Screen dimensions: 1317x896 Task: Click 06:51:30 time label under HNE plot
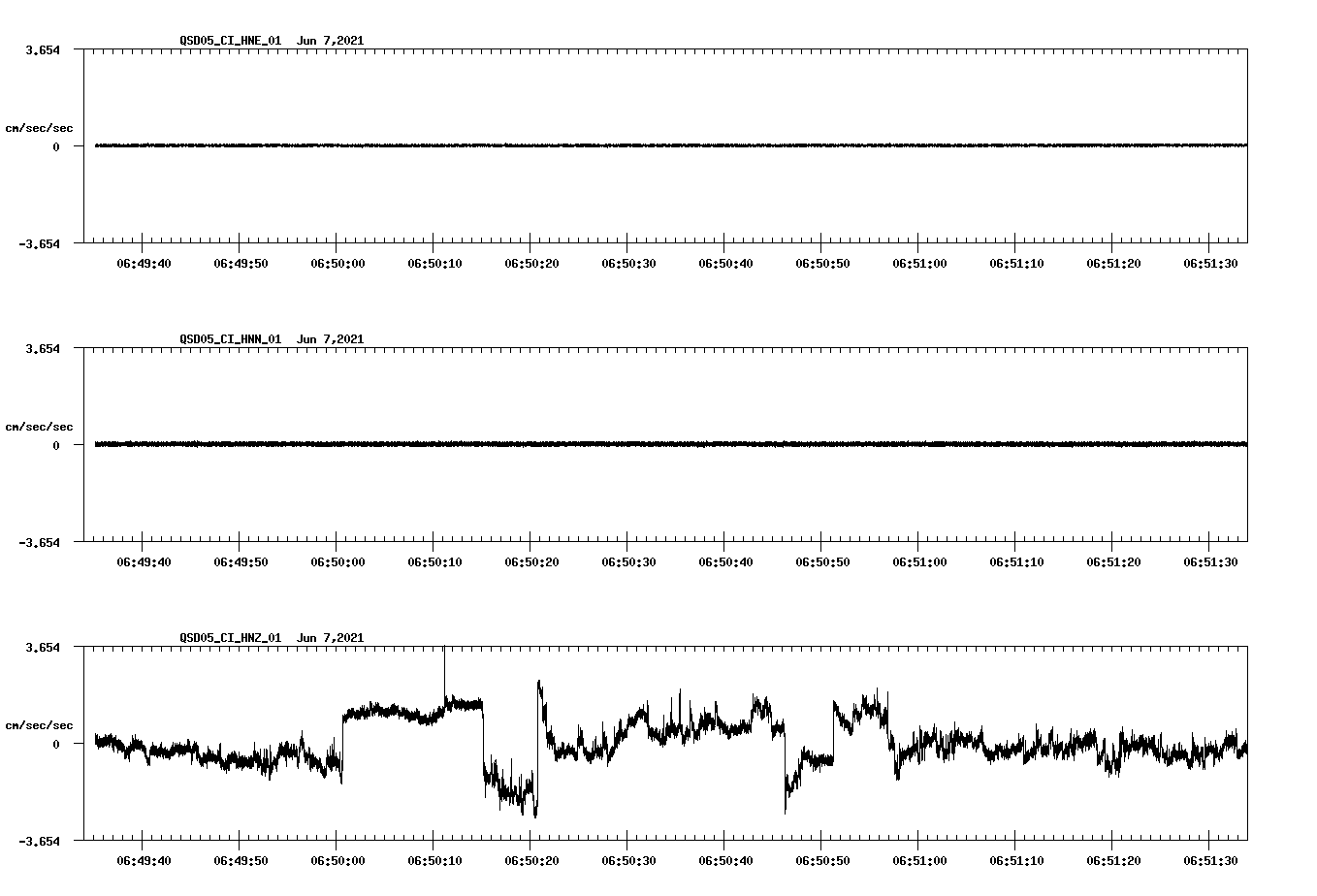point(1210,264)
